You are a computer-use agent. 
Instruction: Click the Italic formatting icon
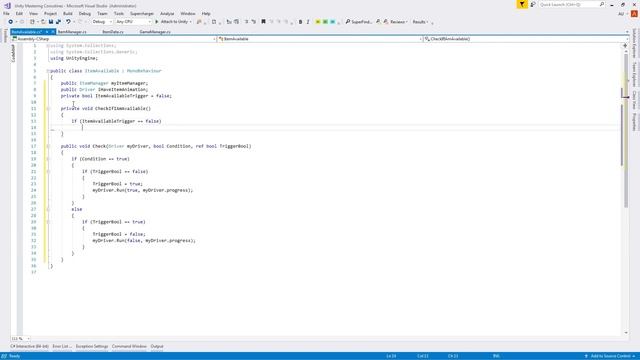click(308, 22)
